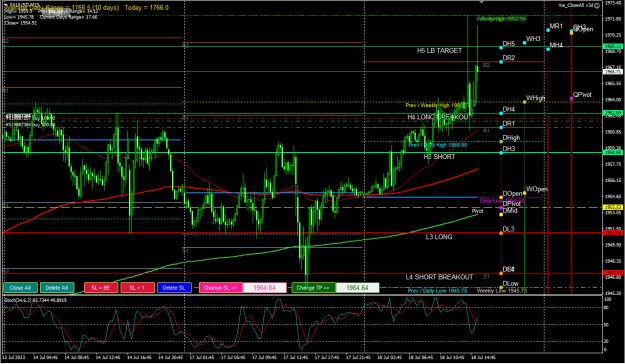
Task: Click the 18 Jul 14:45 time axis label
Action: coord(483,357)
